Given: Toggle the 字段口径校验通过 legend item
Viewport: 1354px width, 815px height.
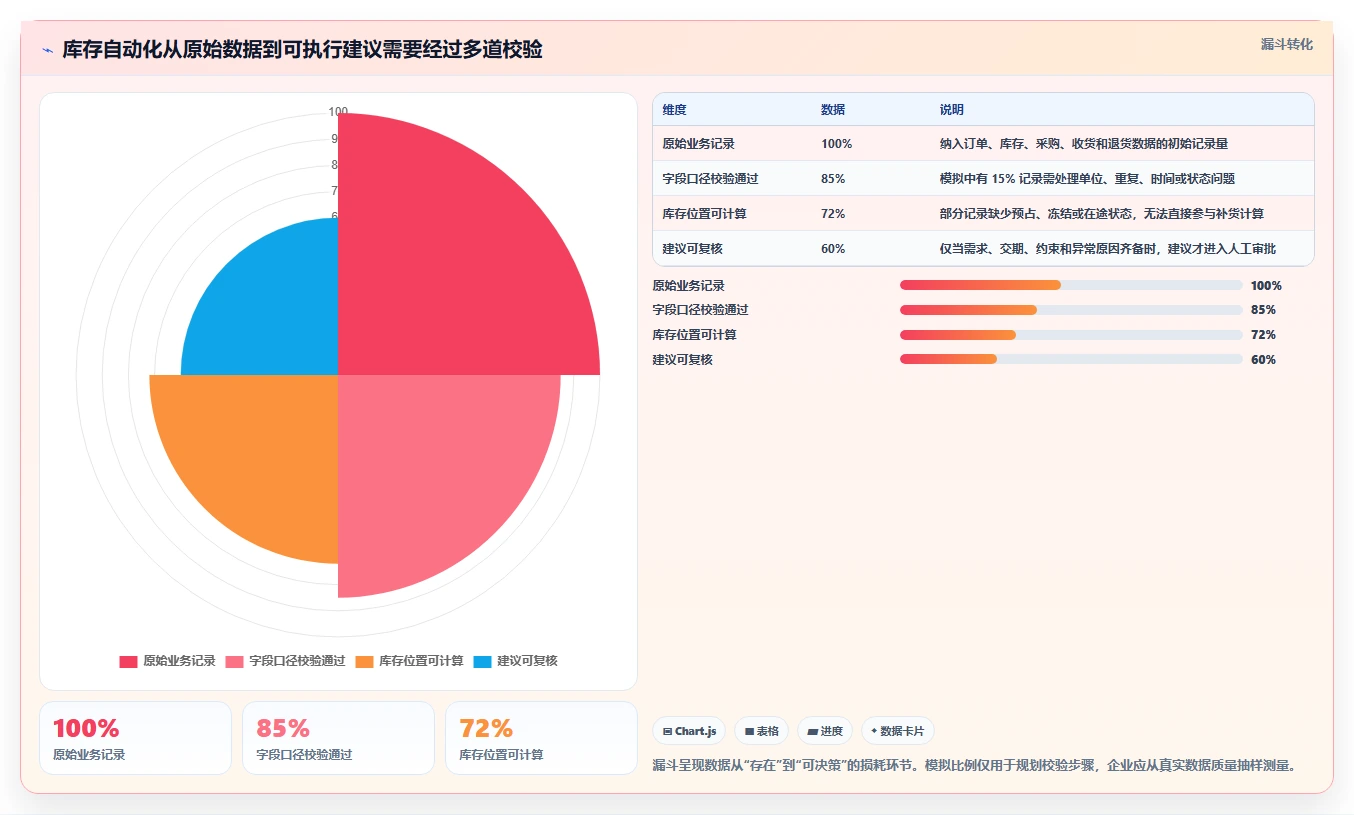Looking at the screenshot, I should click(285, 661).
